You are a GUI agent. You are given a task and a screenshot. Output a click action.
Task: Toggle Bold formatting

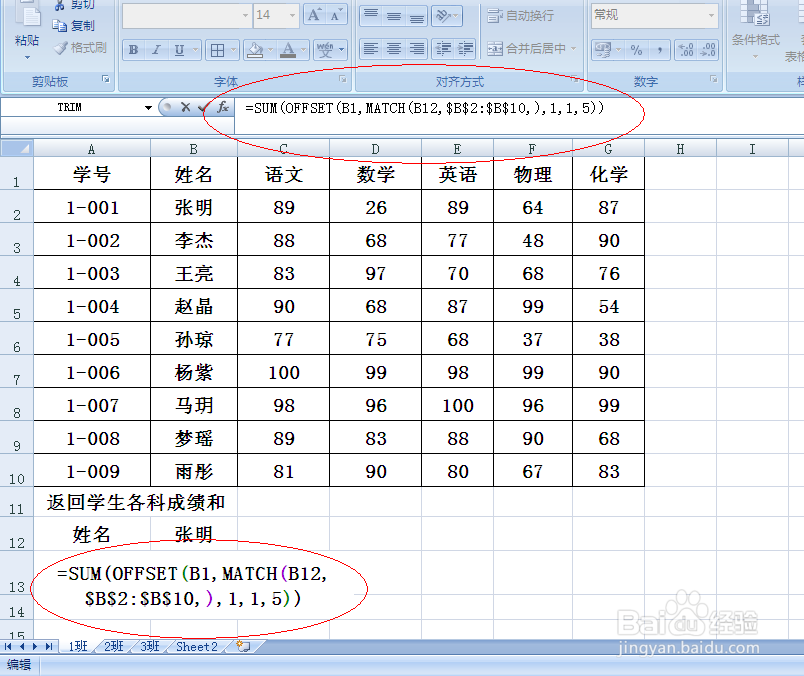(x=132, y=49)
